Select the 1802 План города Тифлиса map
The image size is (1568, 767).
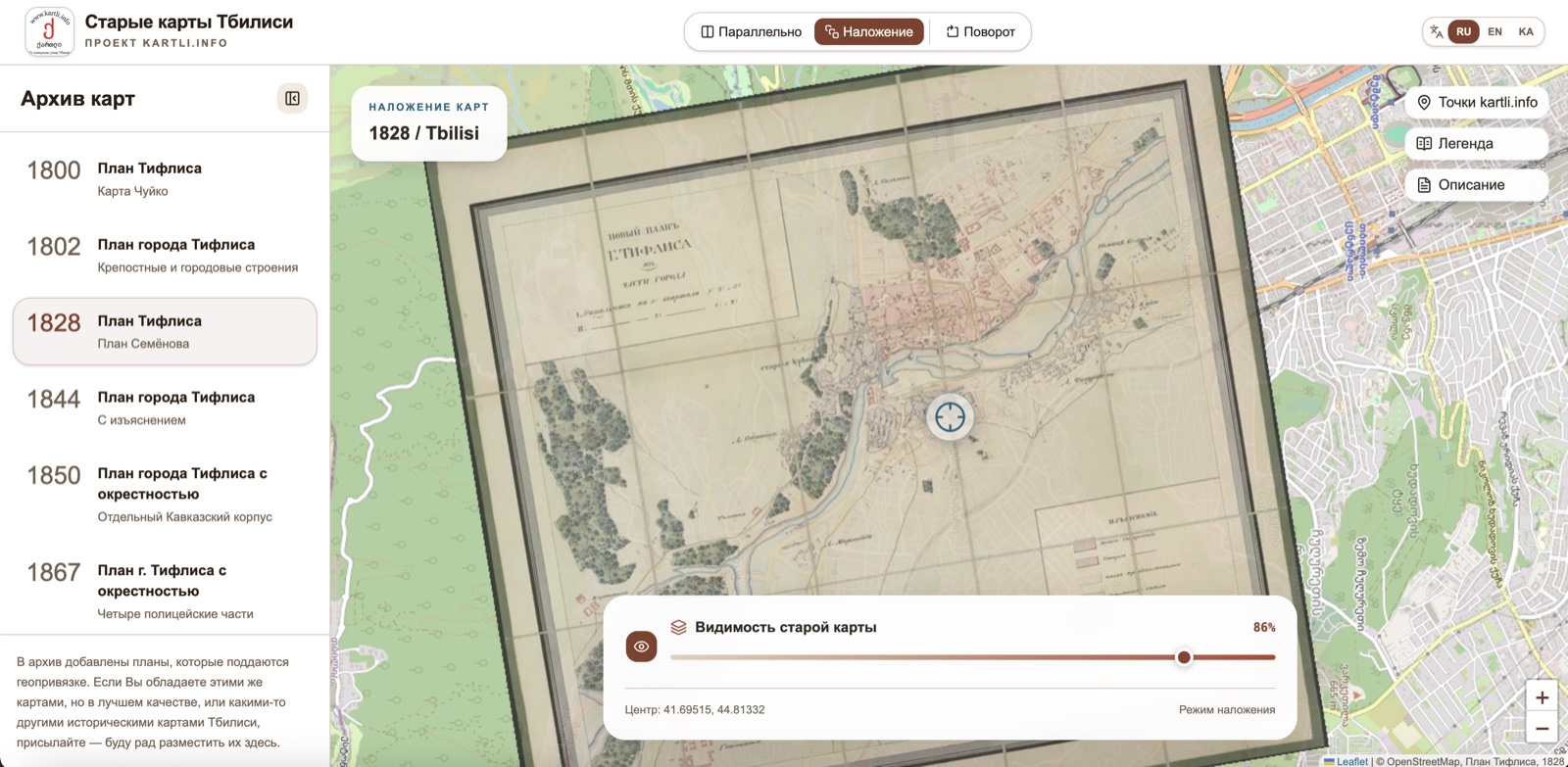pyautogui.click(x=165, y=255)
